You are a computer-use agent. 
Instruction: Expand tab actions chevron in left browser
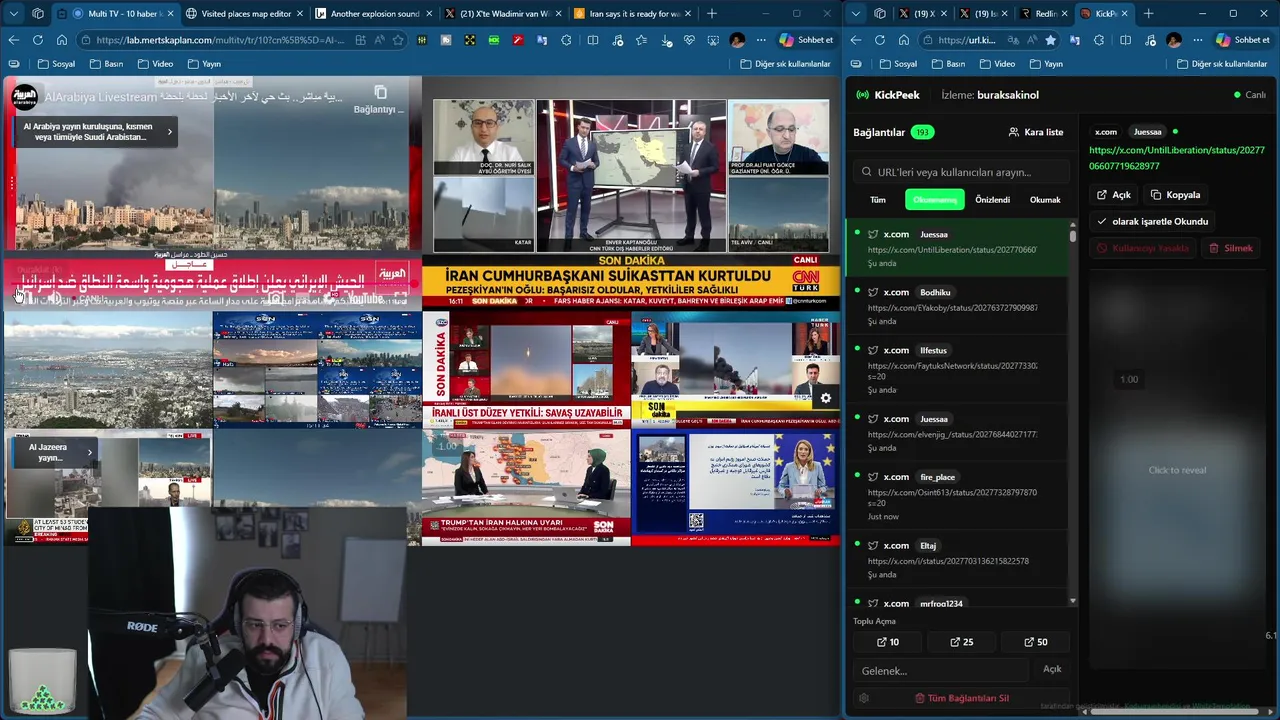(x=13, y=13)
